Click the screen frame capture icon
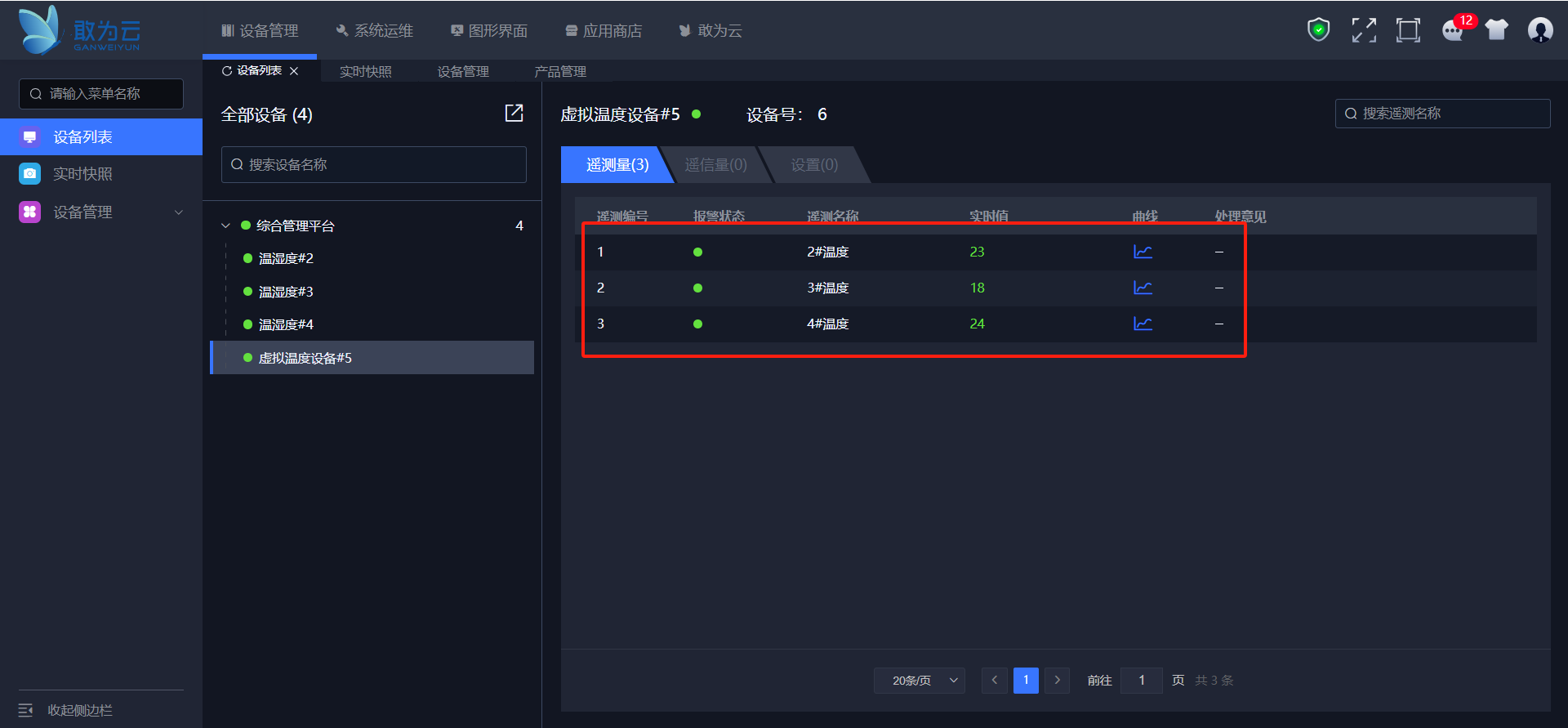 1408,30
